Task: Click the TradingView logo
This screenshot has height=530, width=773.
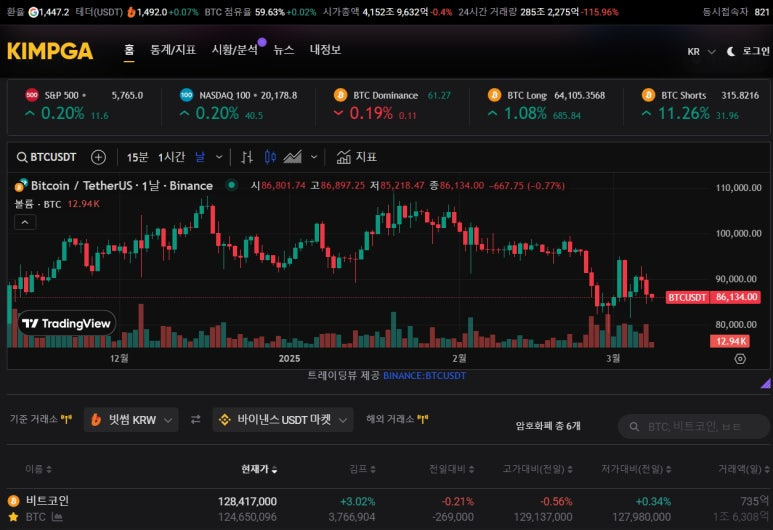Action: point(67,323)
